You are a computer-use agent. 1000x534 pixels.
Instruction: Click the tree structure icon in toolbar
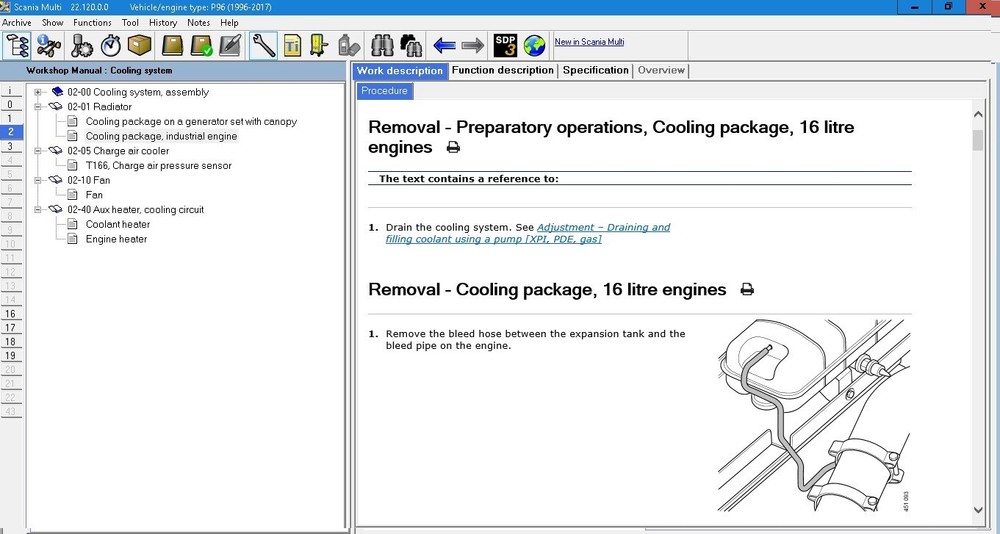tap(17, 45)
